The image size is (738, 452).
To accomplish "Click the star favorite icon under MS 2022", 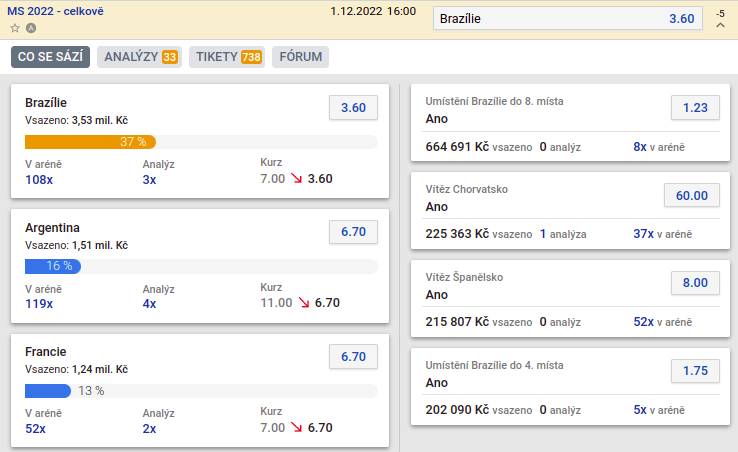I will (15, 28).
